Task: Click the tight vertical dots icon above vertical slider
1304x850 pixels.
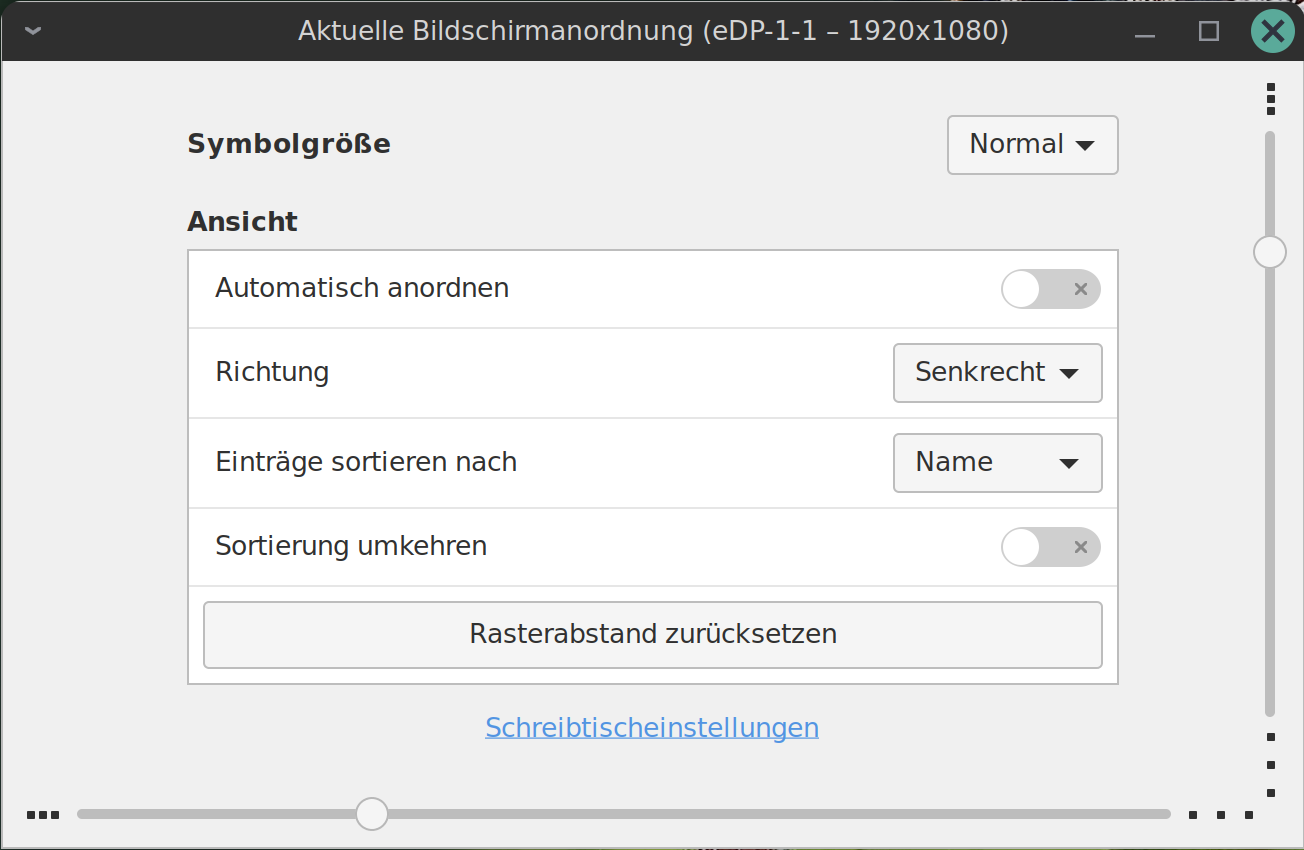Action: click(1270, 99)
